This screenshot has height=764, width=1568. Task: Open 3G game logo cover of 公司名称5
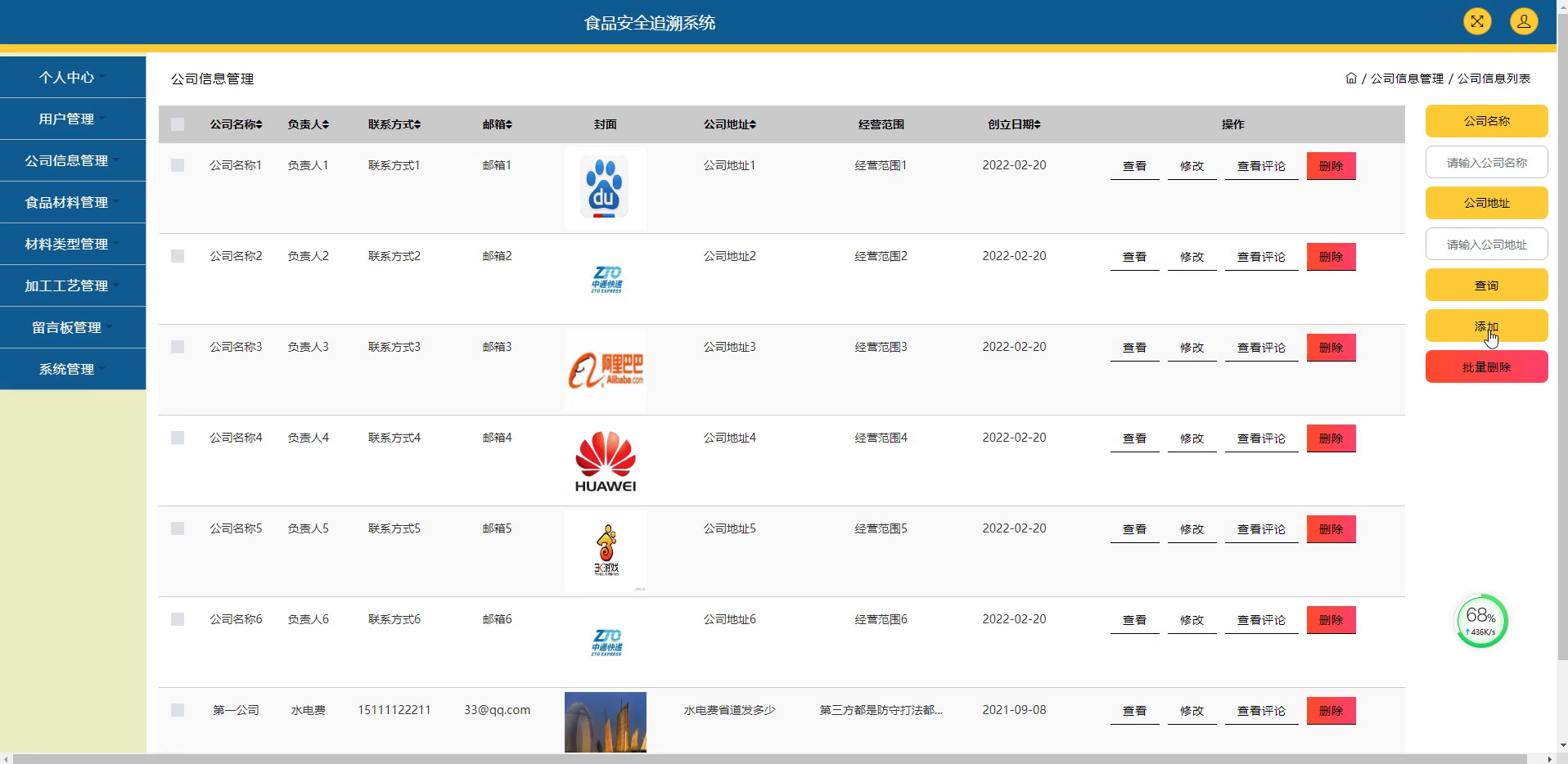606,551
